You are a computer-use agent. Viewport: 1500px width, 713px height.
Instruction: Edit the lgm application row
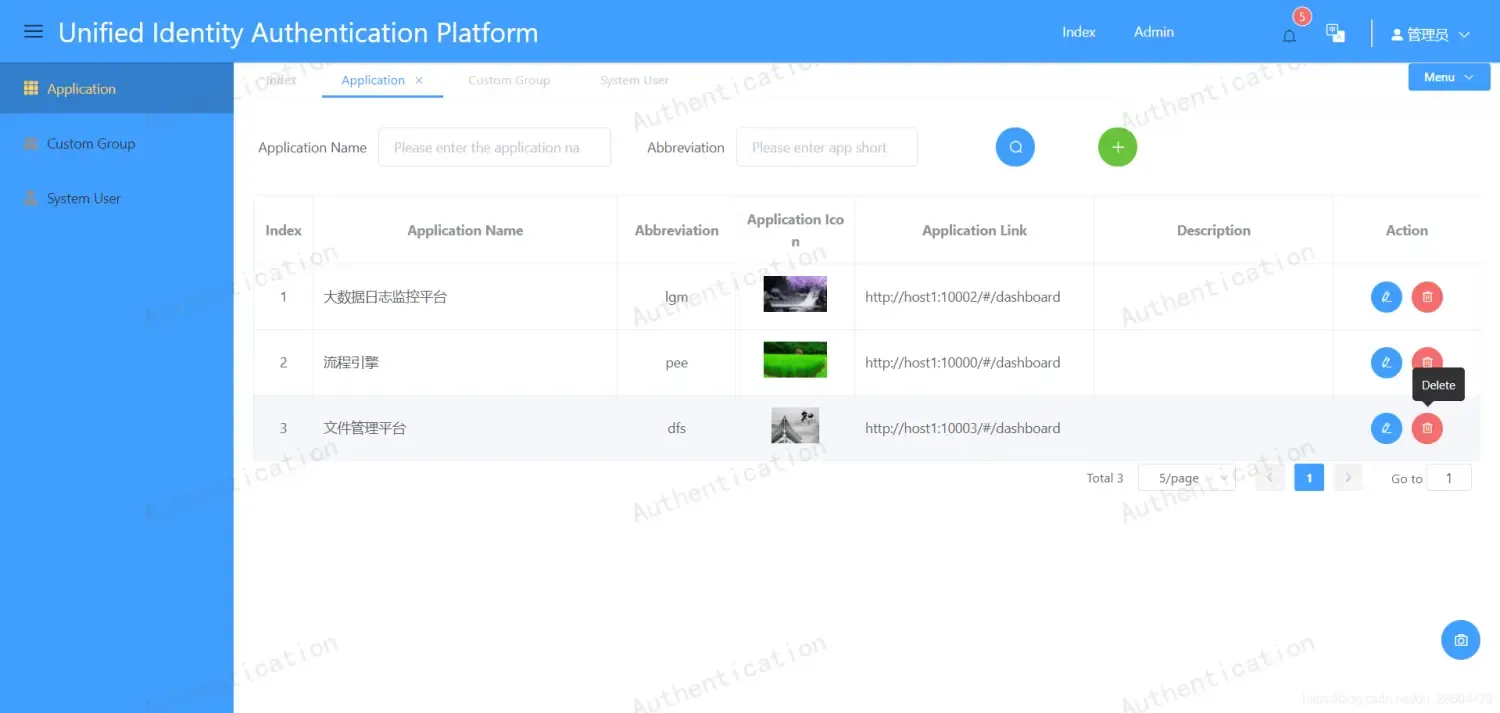coord(1386,297)
